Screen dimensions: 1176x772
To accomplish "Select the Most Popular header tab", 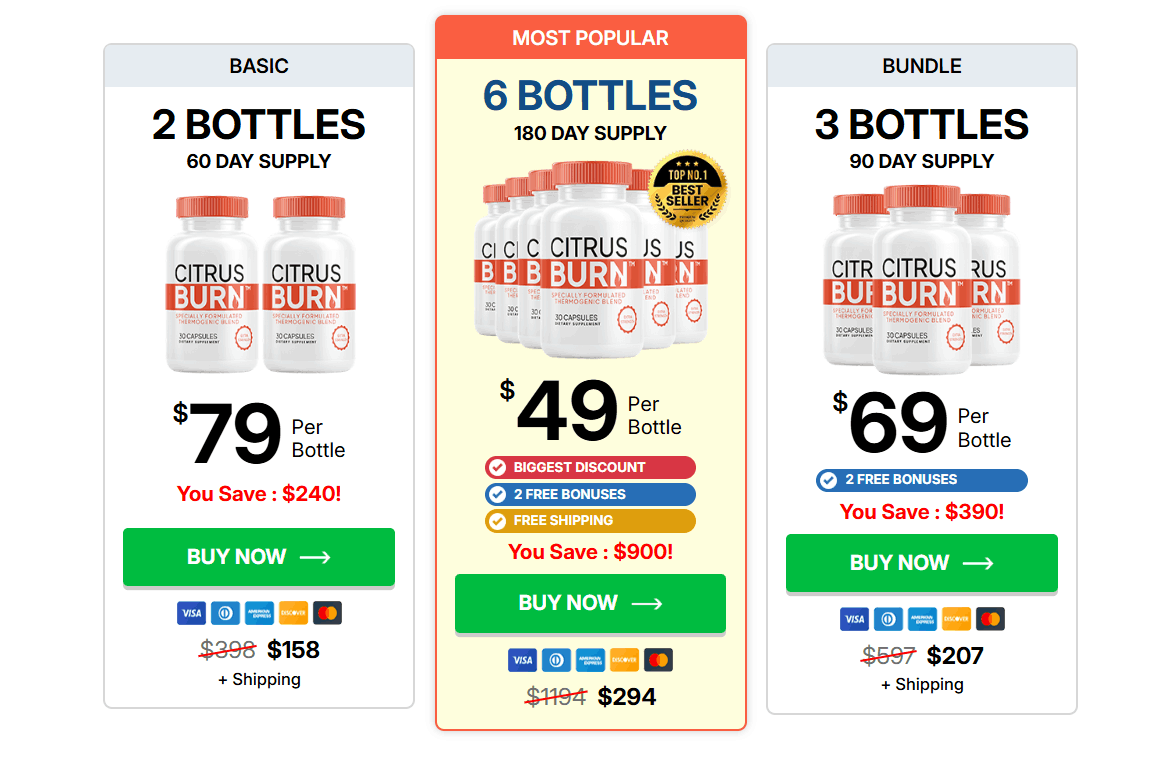I will [590, 38].
